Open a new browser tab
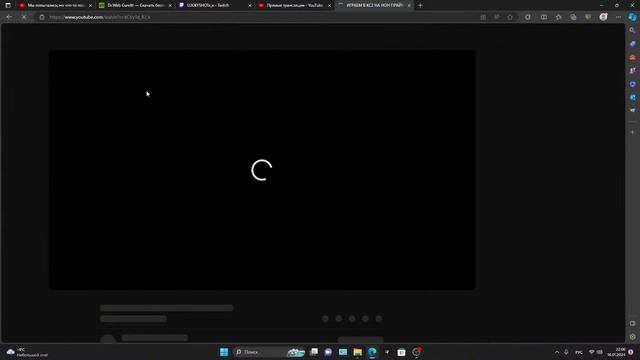 [420, 5]
